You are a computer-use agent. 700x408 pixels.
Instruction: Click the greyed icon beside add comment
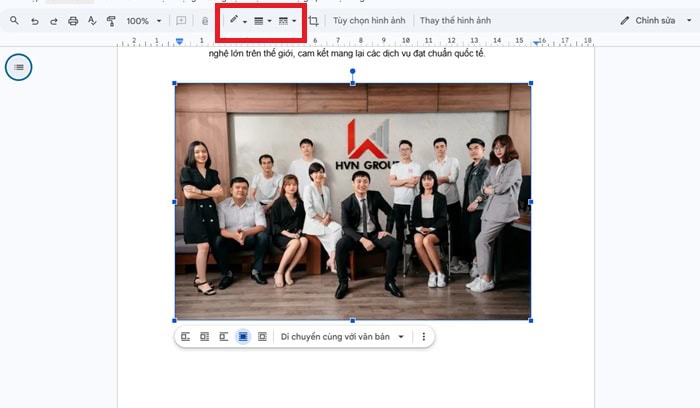[x=204, y=21]
